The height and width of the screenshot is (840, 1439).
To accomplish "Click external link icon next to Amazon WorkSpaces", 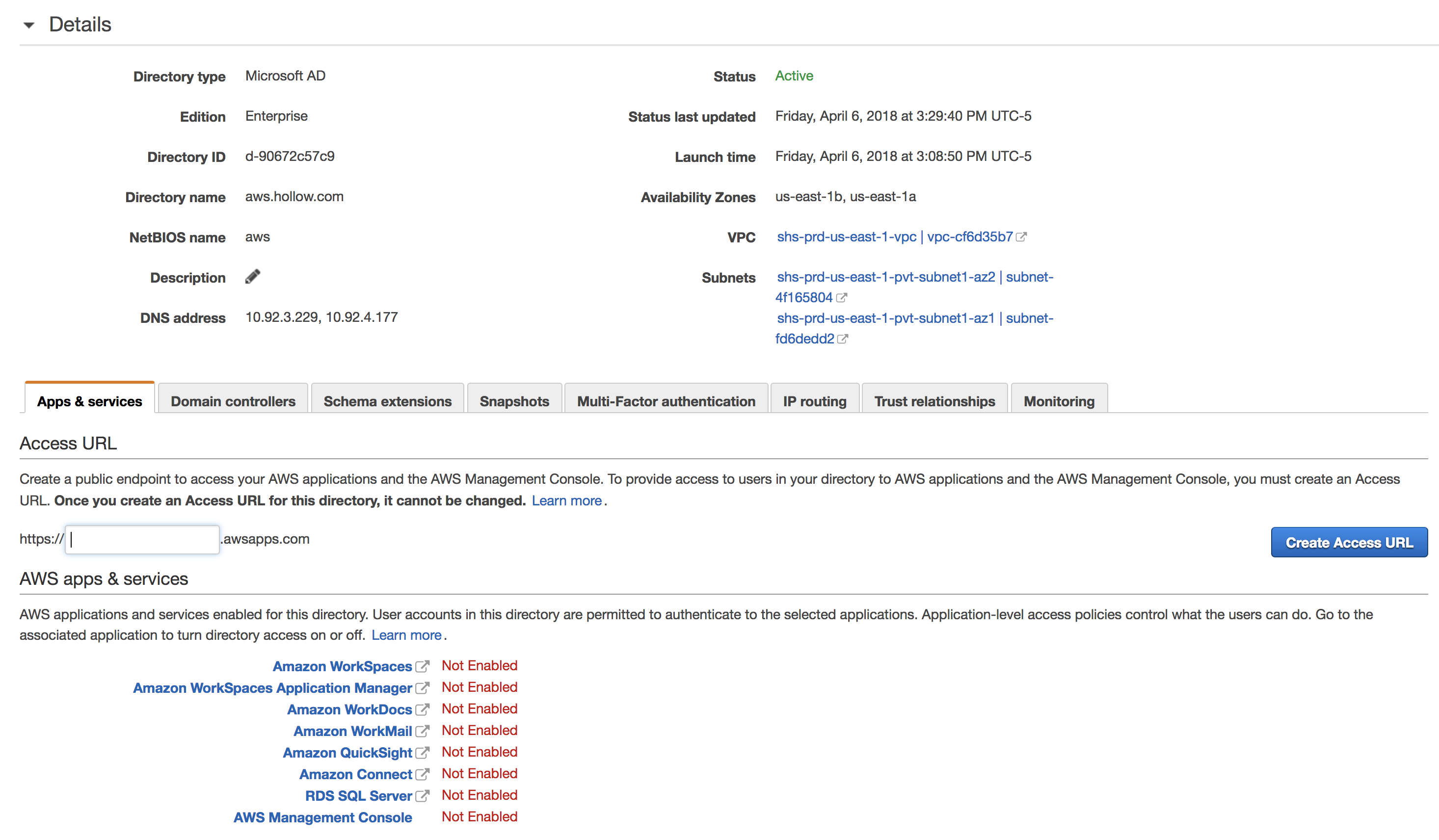I will [422, 666].
